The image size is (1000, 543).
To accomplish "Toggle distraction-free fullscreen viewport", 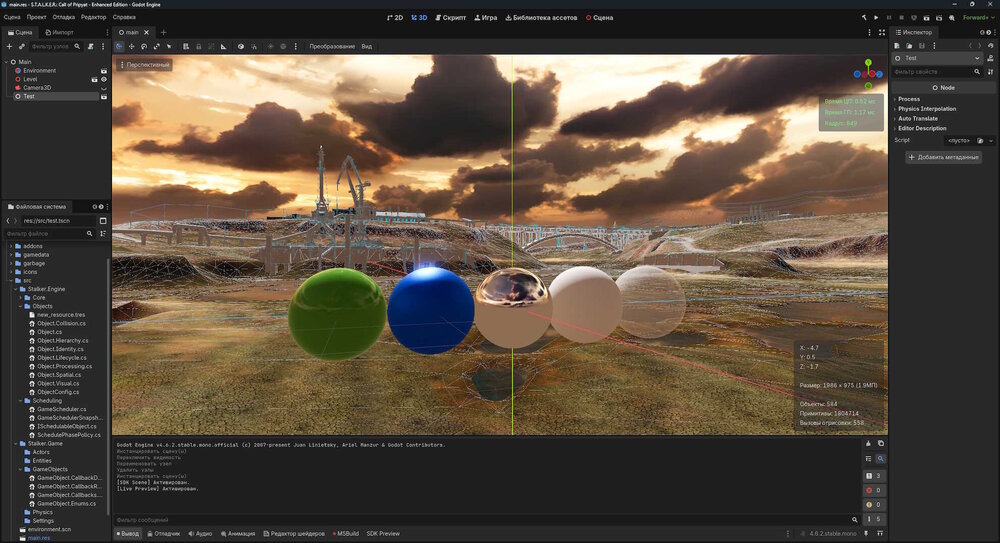I will click(x=882, y=33).
